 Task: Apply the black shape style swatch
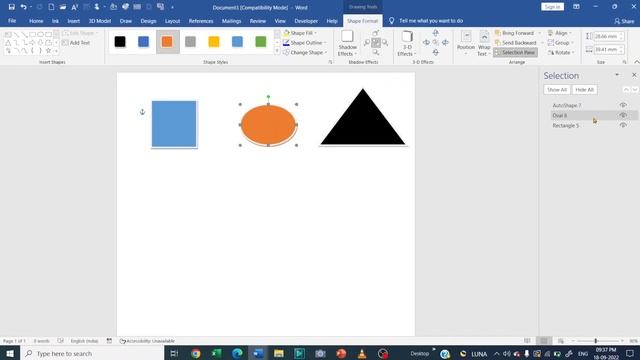pyautogui.click(x=120, y=42)
